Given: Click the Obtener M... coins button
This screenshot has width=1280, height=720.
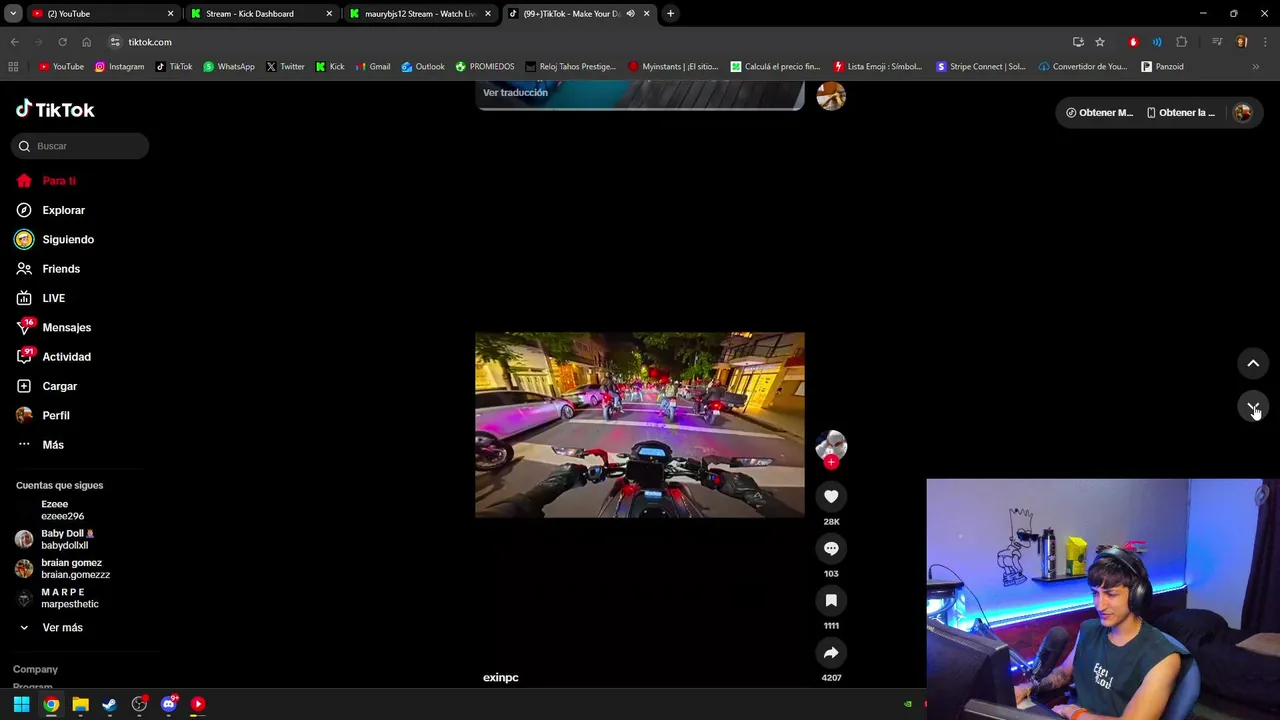Looking at the screenshot, I should (1099, 113).
